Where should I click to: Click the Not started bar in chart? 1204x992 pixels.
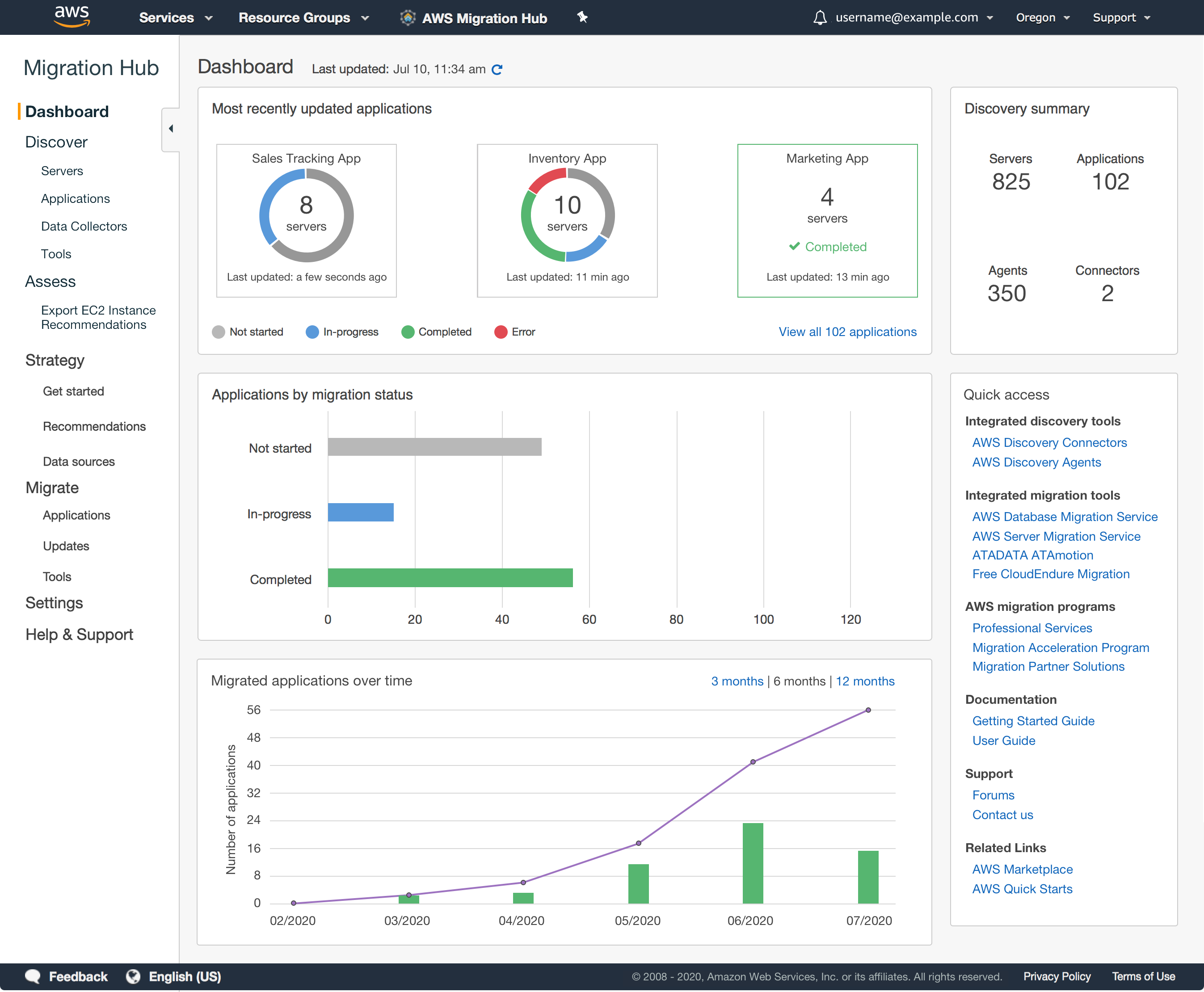coord(435,447)
